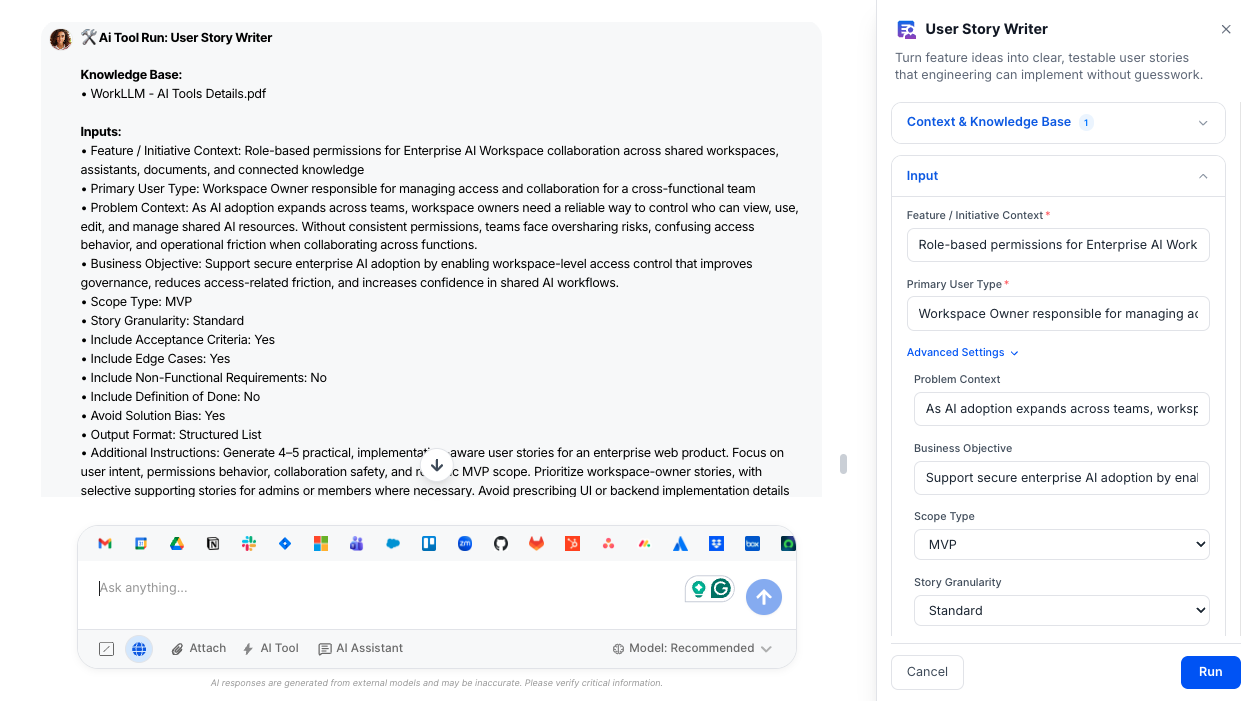1248x701 pixels.
Task: Click the GitHub integration icon
Action: (x=500, y=543)
